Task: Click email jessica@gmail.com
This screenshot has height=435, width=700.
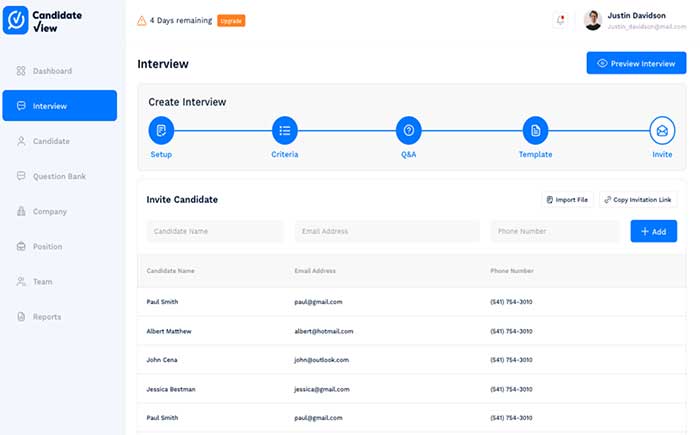Action: click(322, 389)
